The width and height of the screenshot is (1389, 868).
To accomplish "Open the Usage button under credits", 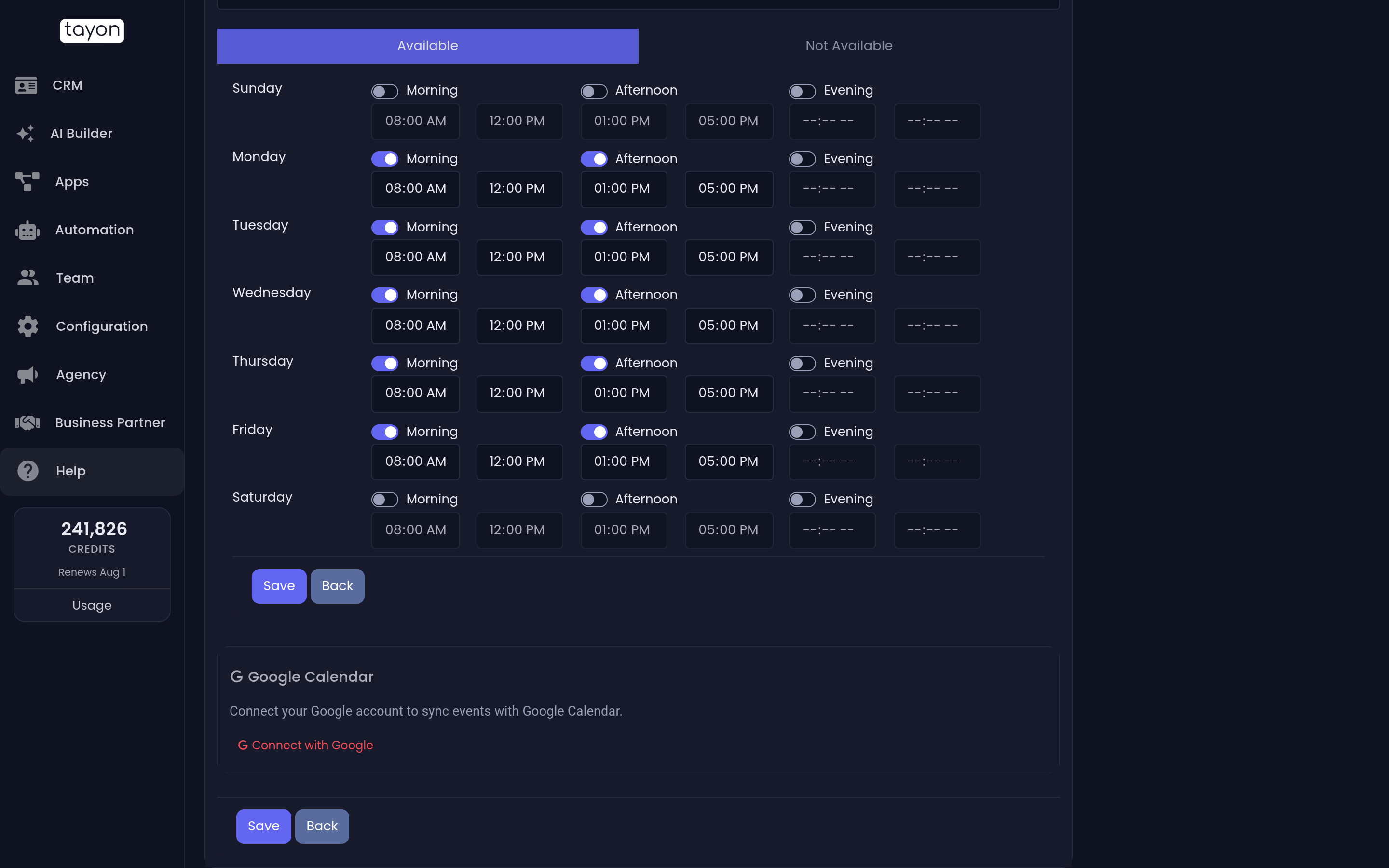I will pos(92,605).
